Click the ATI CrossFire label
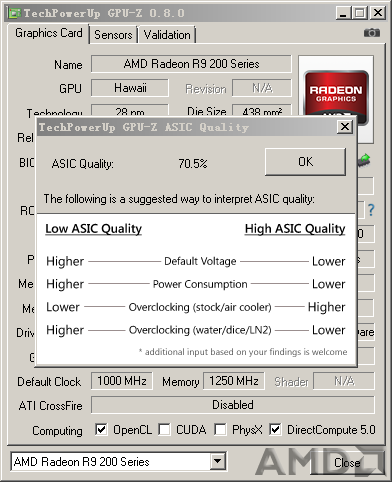 tap(50, 406)
